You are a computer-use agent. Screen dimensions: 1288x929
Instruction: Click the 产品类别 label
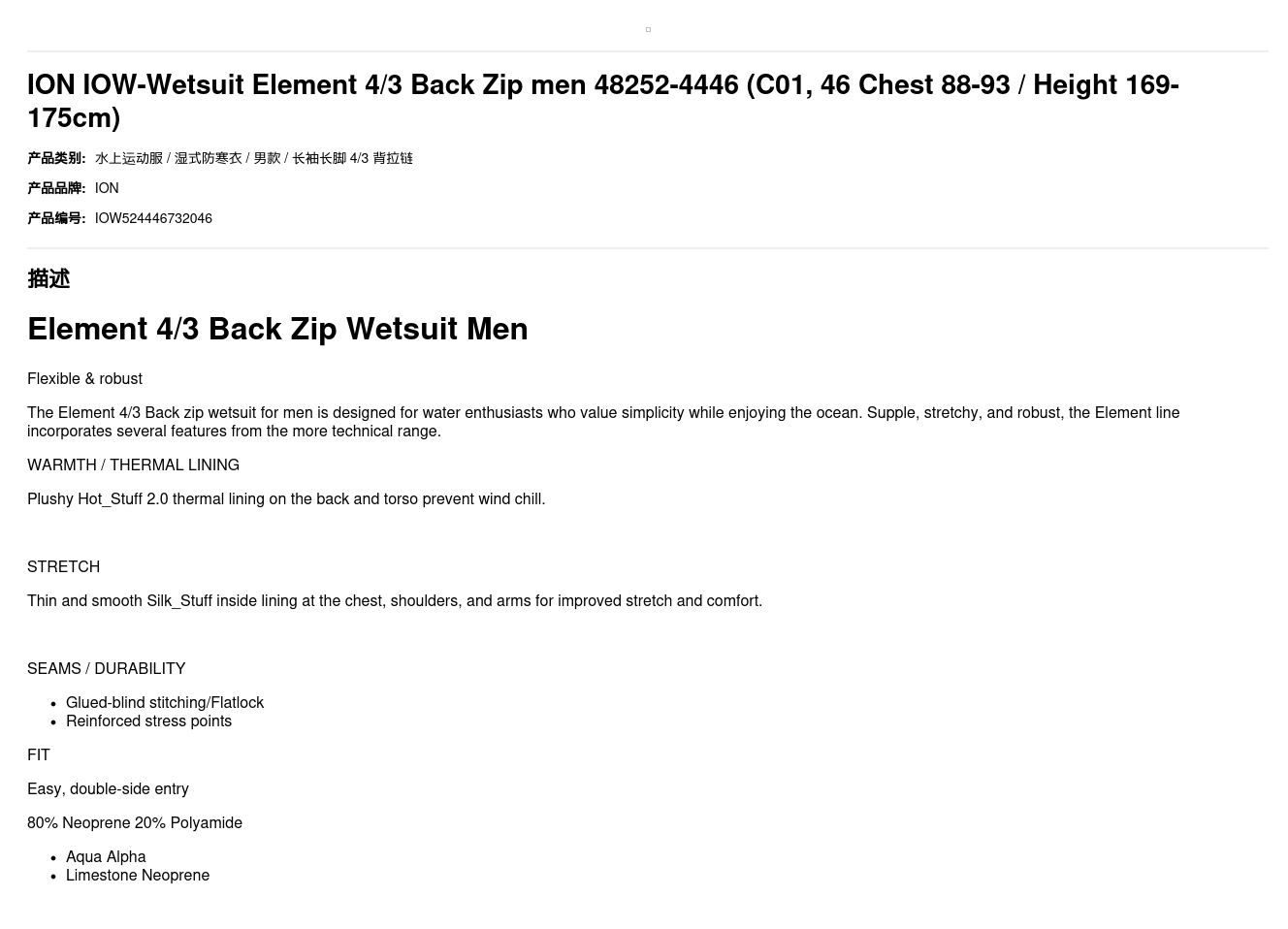tap(56, 158)
